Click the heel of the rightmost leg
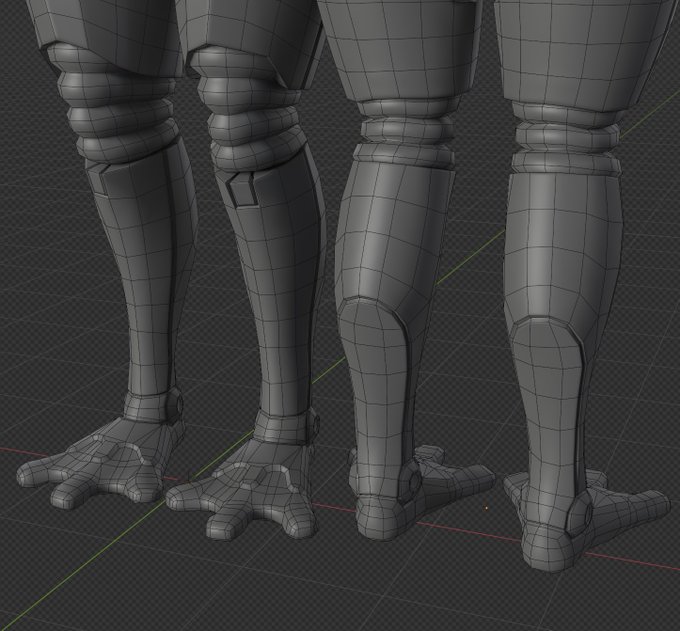680x631 pixels. coord(545,546)
